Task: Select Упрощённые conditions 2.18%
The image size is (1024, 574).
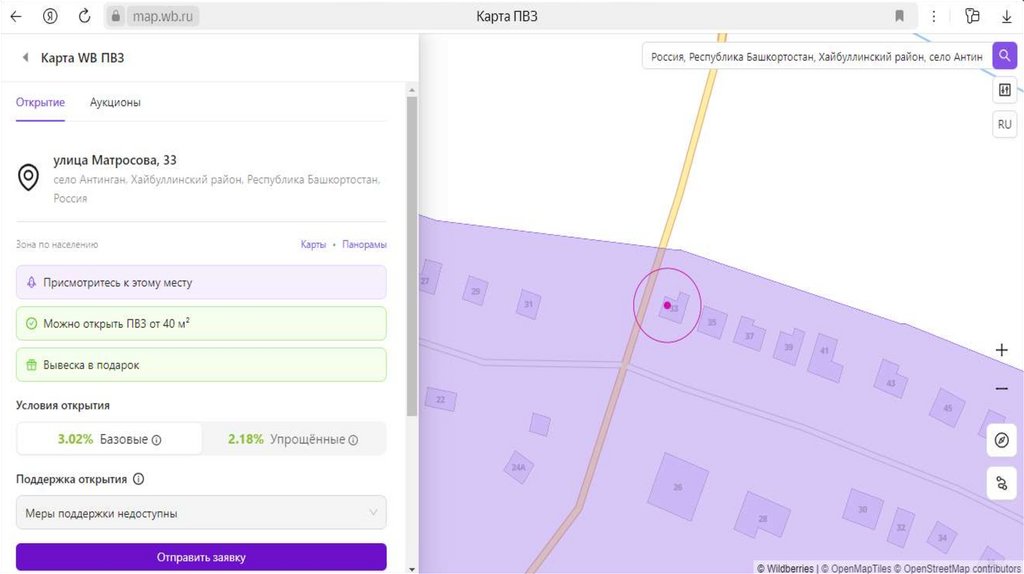Action: (x=293, y=439)
